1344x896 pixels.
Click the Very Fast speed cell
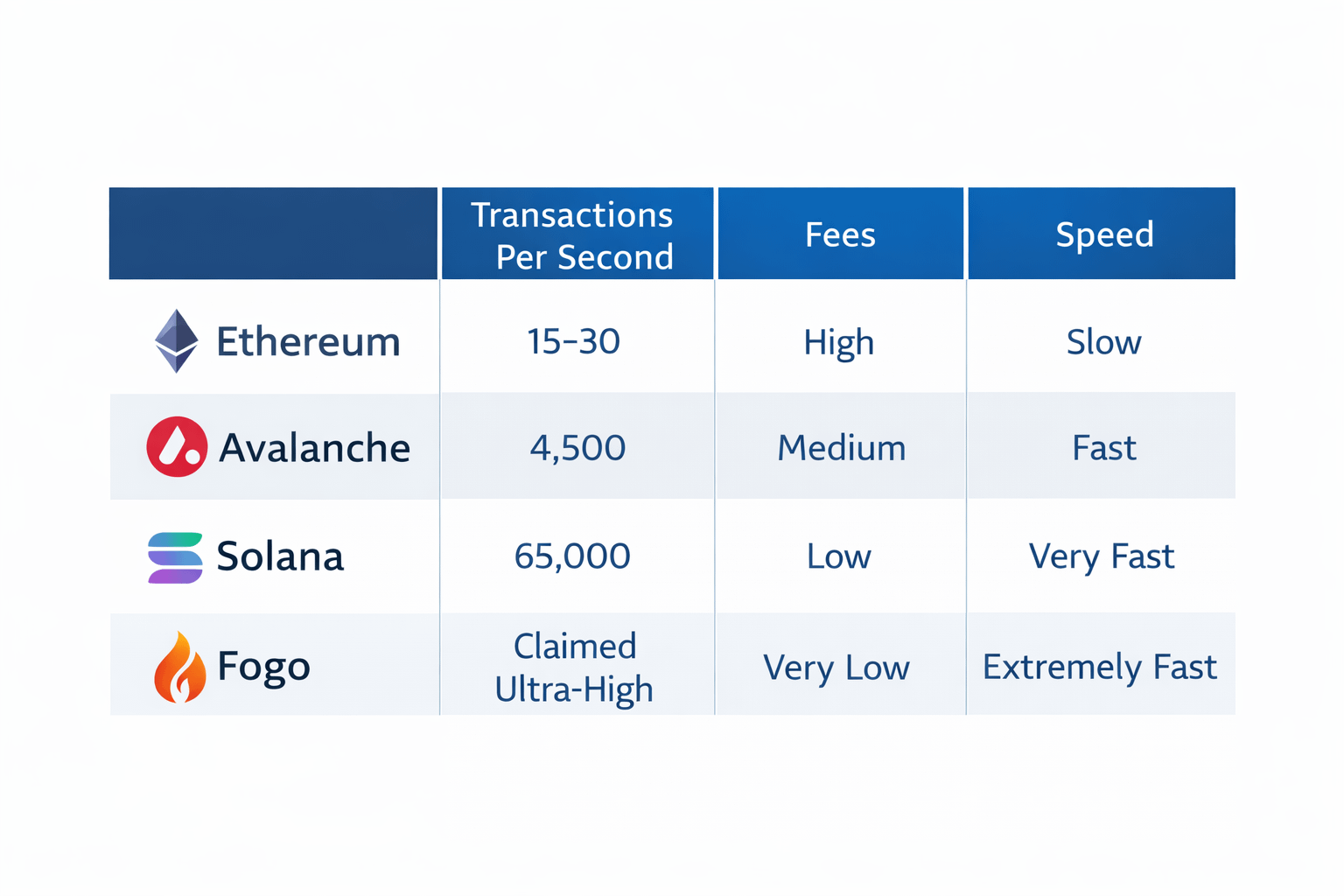coord(1101,556)
